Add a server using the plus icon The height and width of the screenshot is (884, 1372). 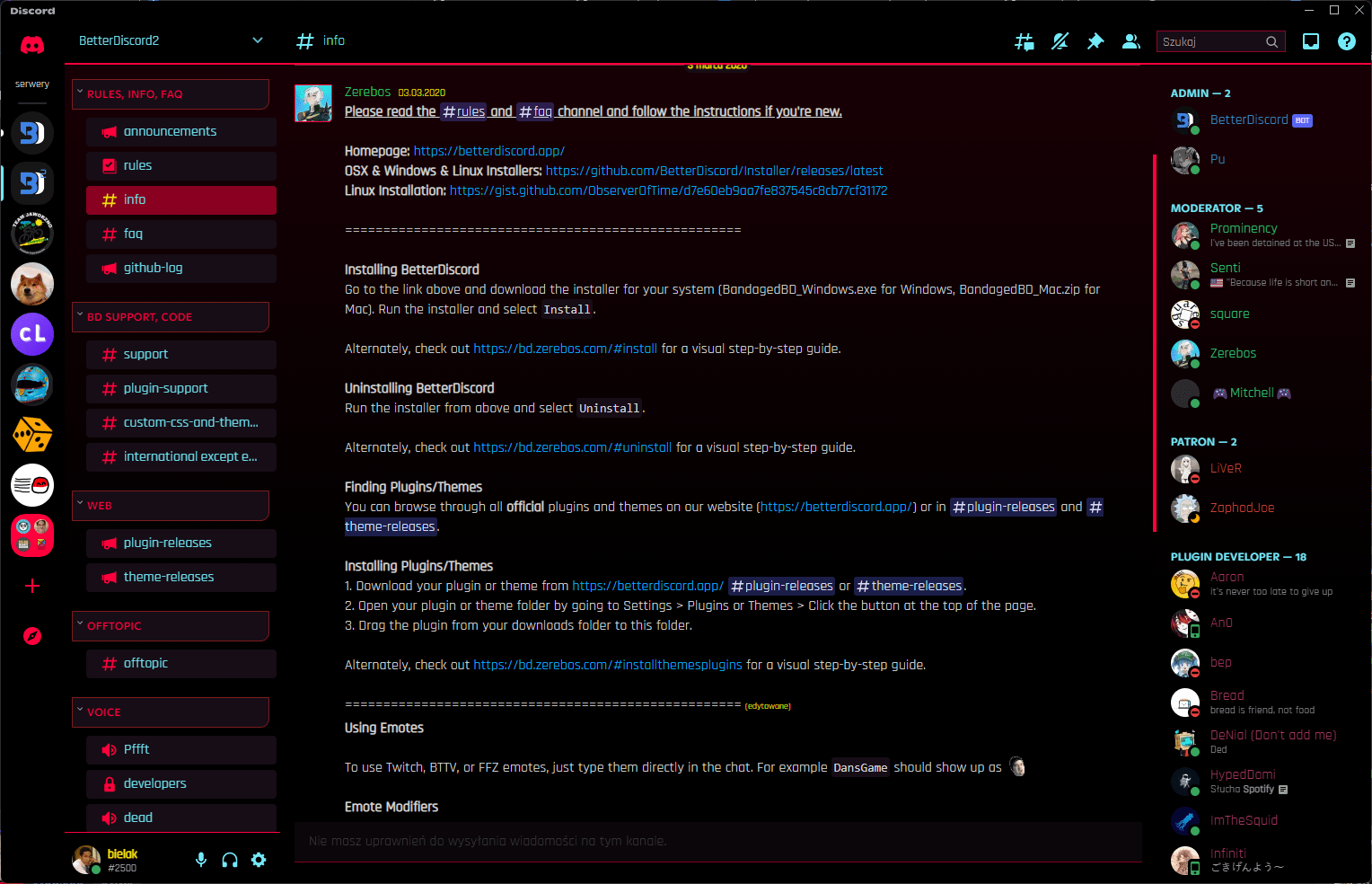coord(32,586)
